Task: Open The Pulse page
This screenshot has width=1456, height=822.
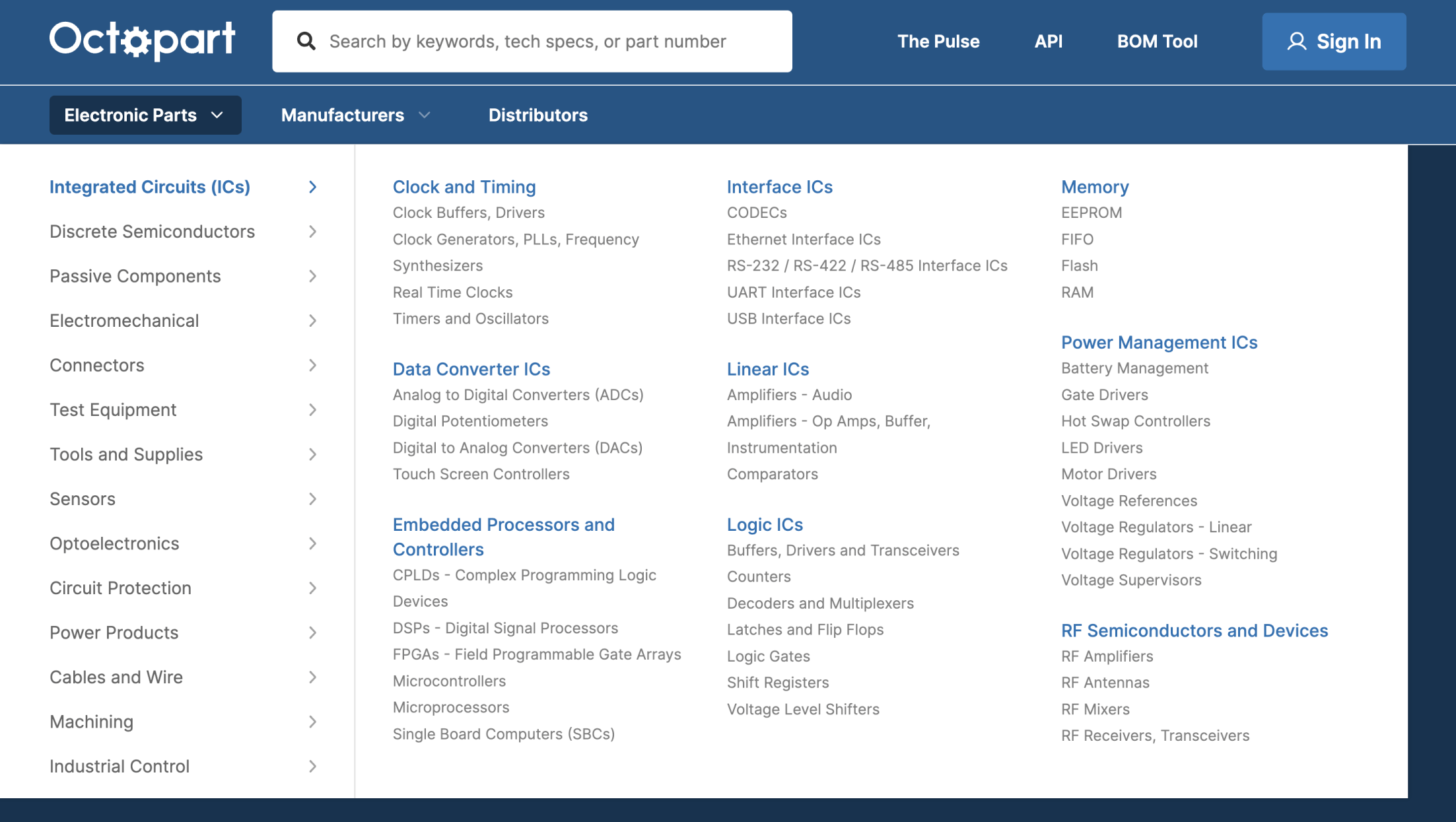Action: [x=938, y=41]
